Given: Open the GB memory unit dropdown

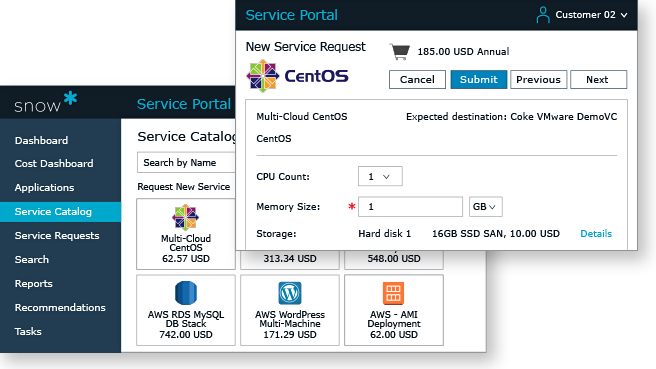Looking at the screenshot, I should pyautogui.click(x=485, y=207).
